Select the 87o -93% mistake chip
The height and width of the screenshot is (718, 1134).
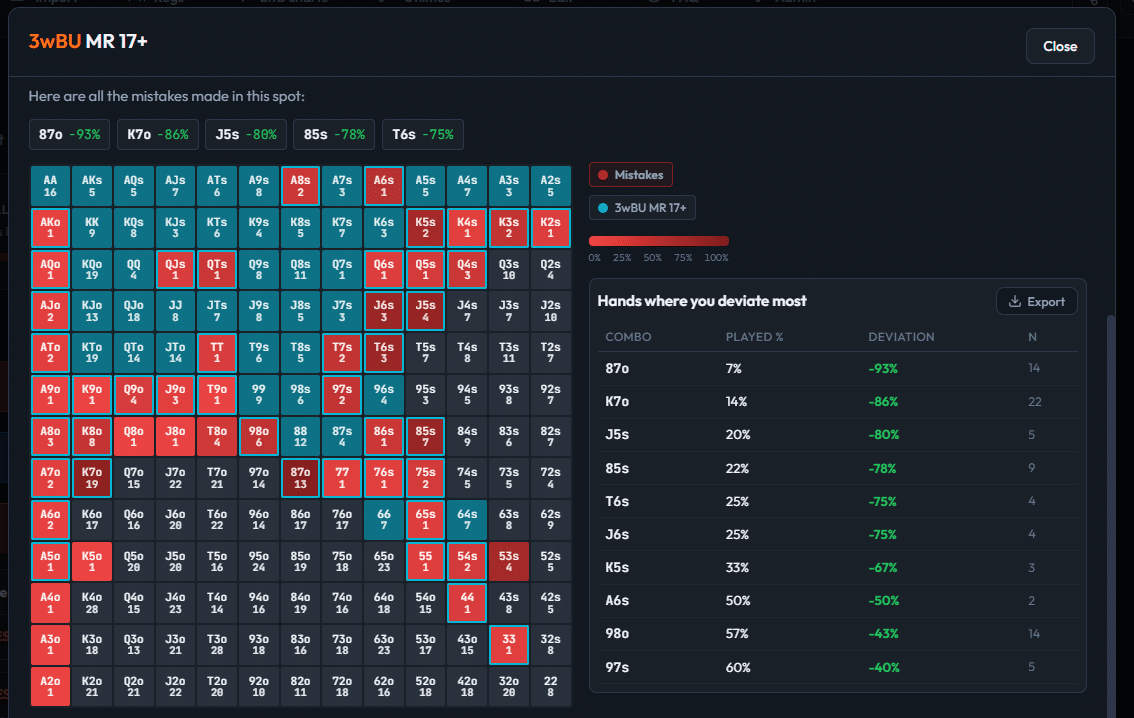click(69, 134)
